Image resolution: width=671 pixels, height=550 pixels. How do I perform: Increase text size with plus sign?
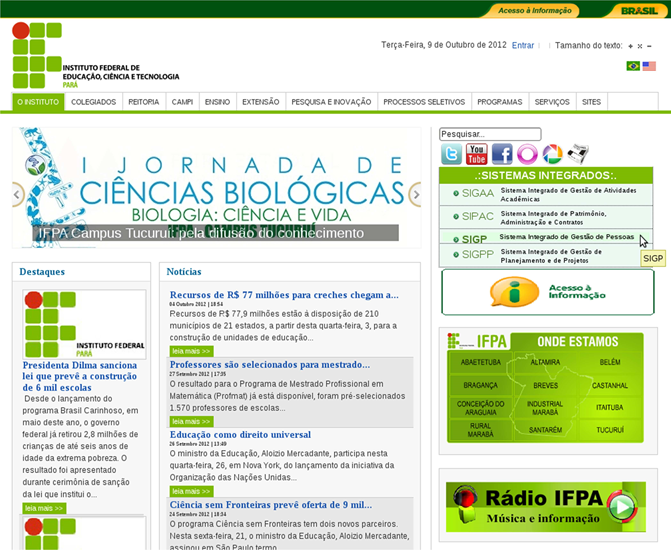(x=630, y=46)
